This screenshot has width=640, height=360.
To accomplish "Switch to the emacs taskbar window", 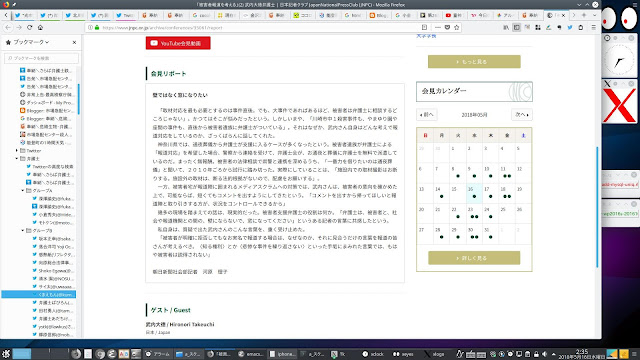I will [251, 354].
